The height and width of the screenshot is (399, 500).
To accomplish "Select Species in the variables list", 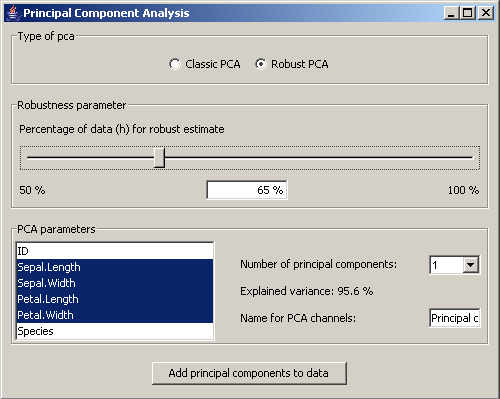I will (115, 331).
